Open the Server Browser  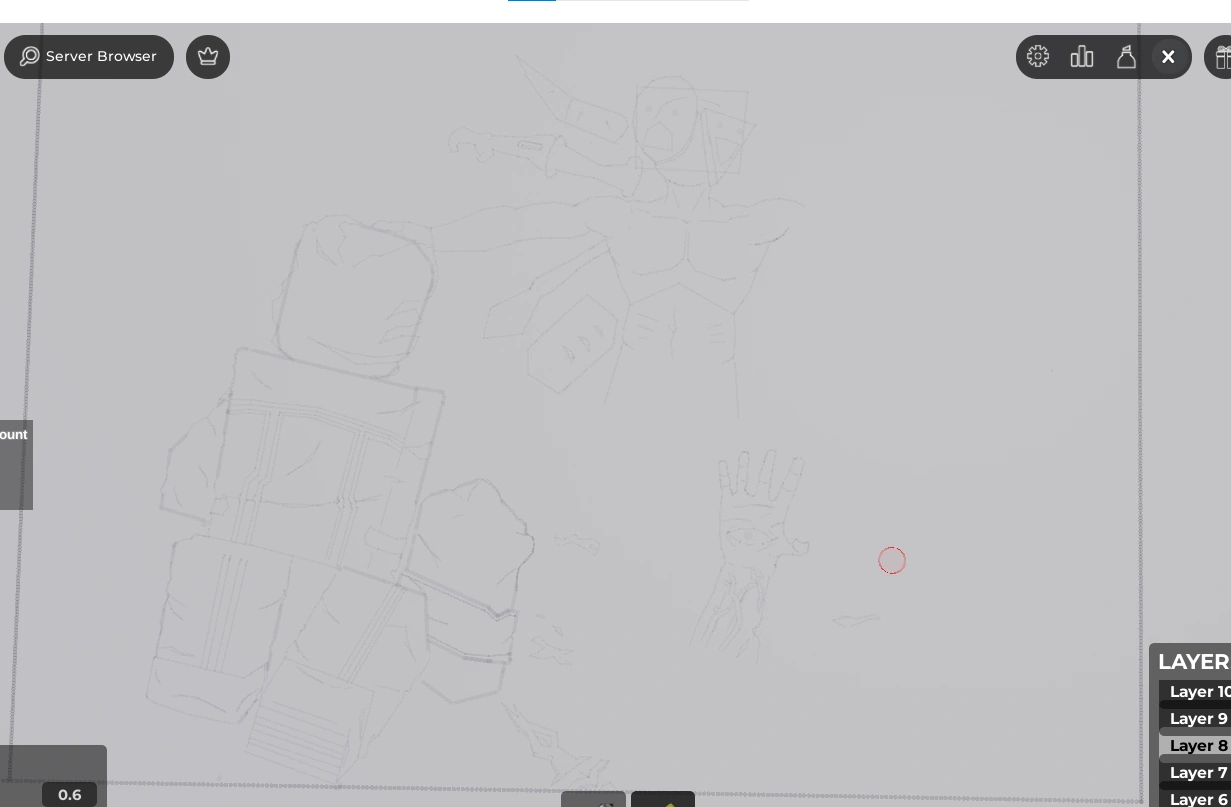(89, 56)
